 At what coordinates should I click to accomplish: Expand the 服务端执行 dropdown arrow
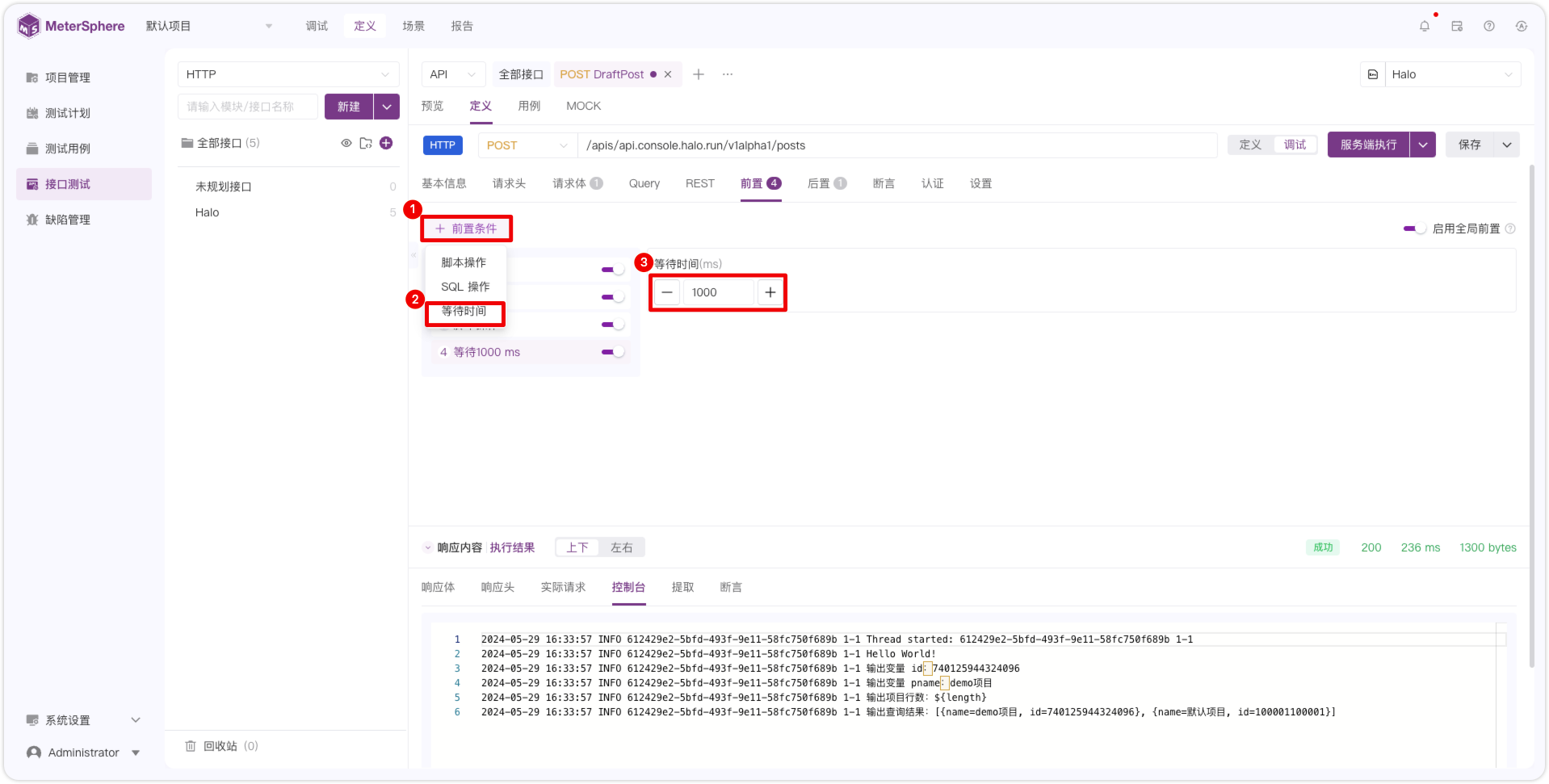[x=1423, y=145]
